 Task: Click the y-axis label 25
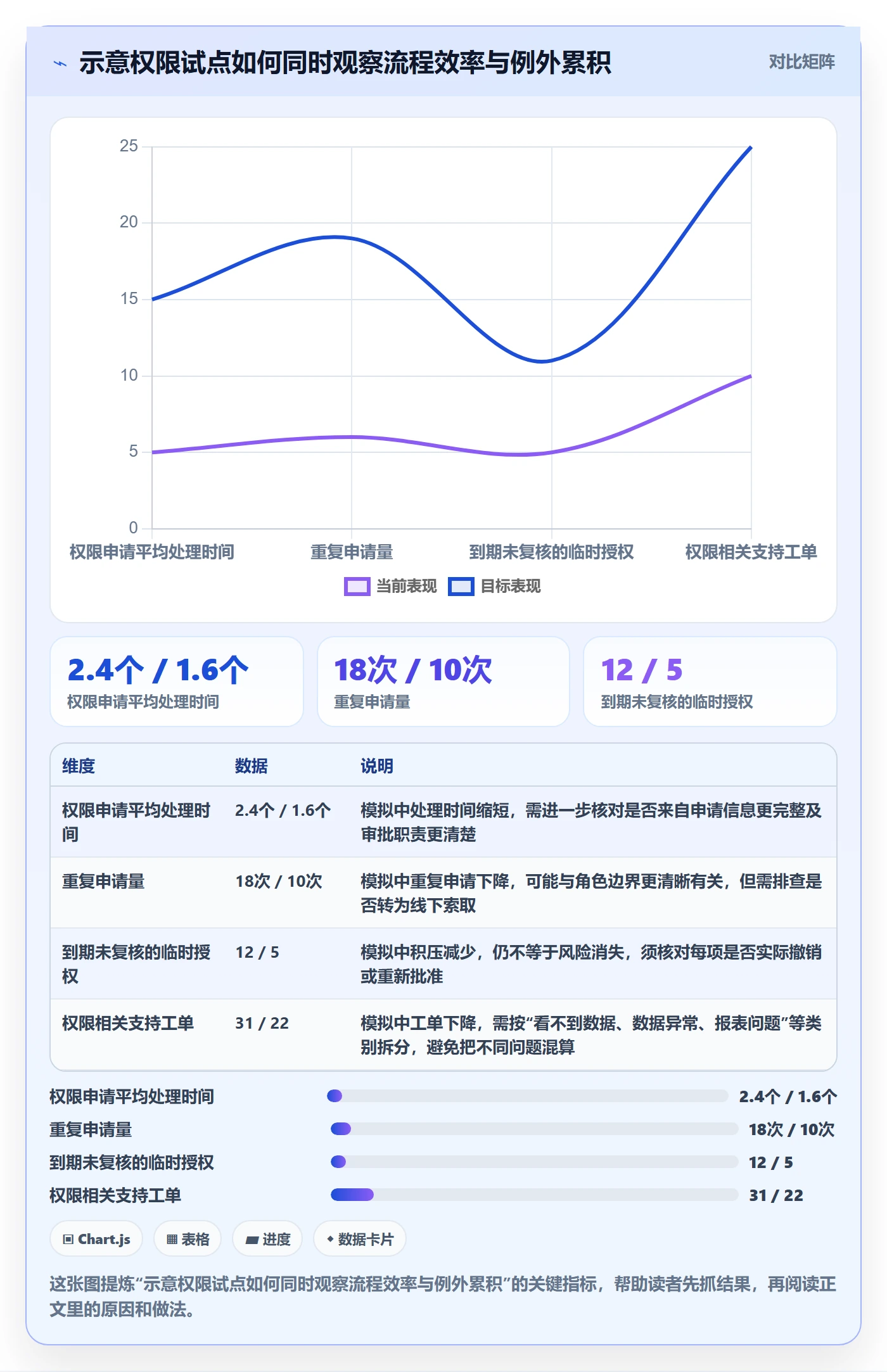pos(129,146)
